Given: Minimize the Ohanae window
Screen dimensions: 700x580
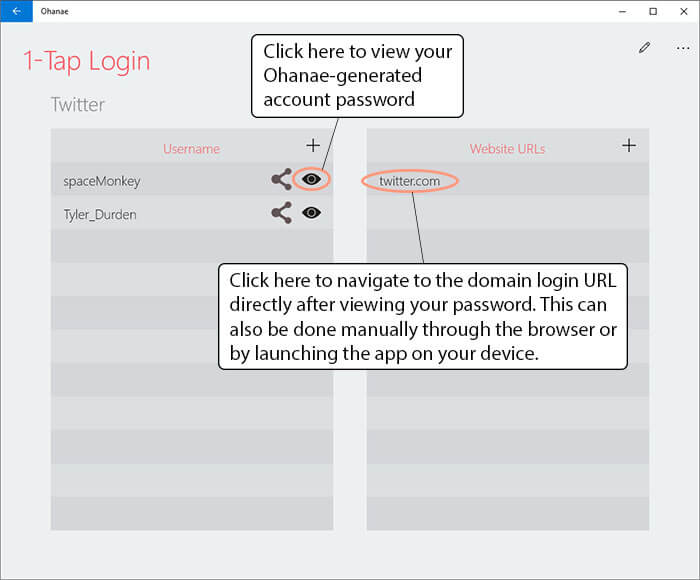Looking at the screenshot, I should (x=622, y=11).
